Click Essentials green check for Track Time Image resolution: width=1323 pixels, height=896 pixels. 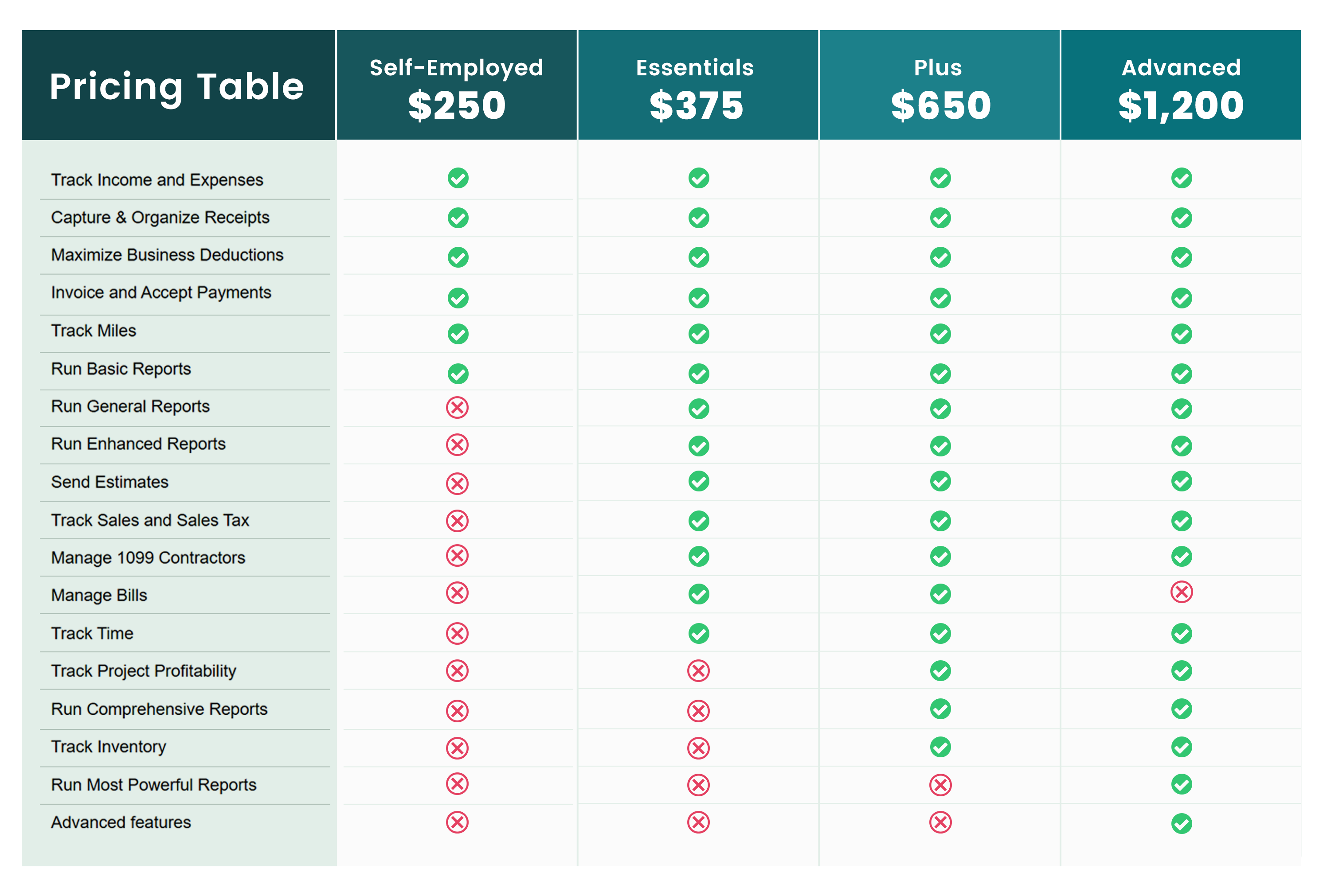pyautogui.click(x=698, y=633)
